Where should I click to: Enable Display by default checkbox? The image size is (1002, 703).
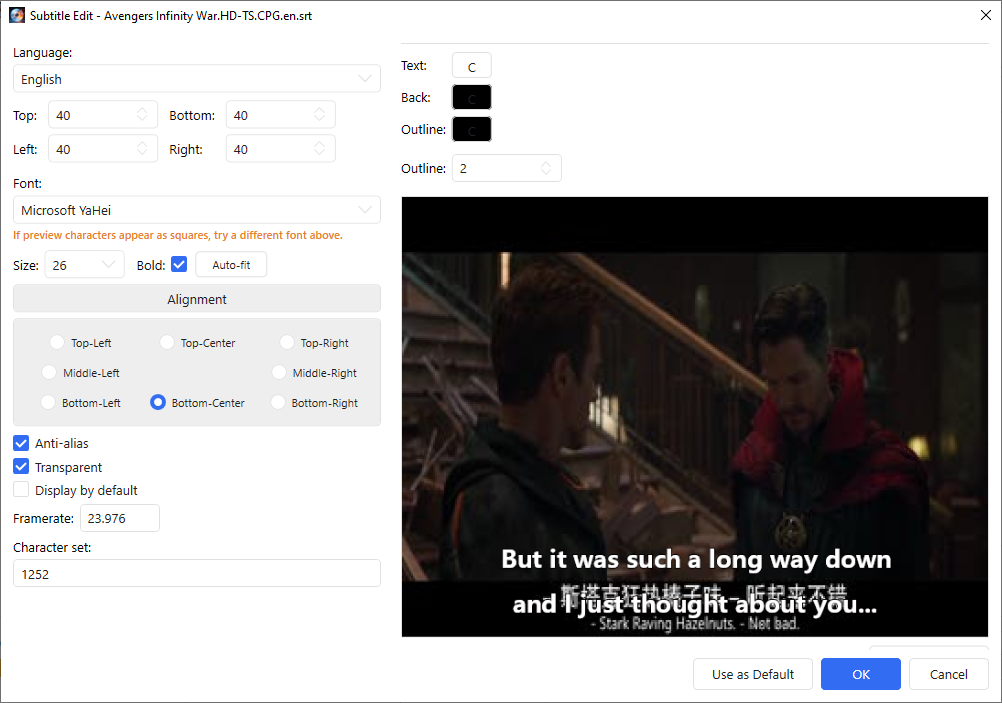21,490
